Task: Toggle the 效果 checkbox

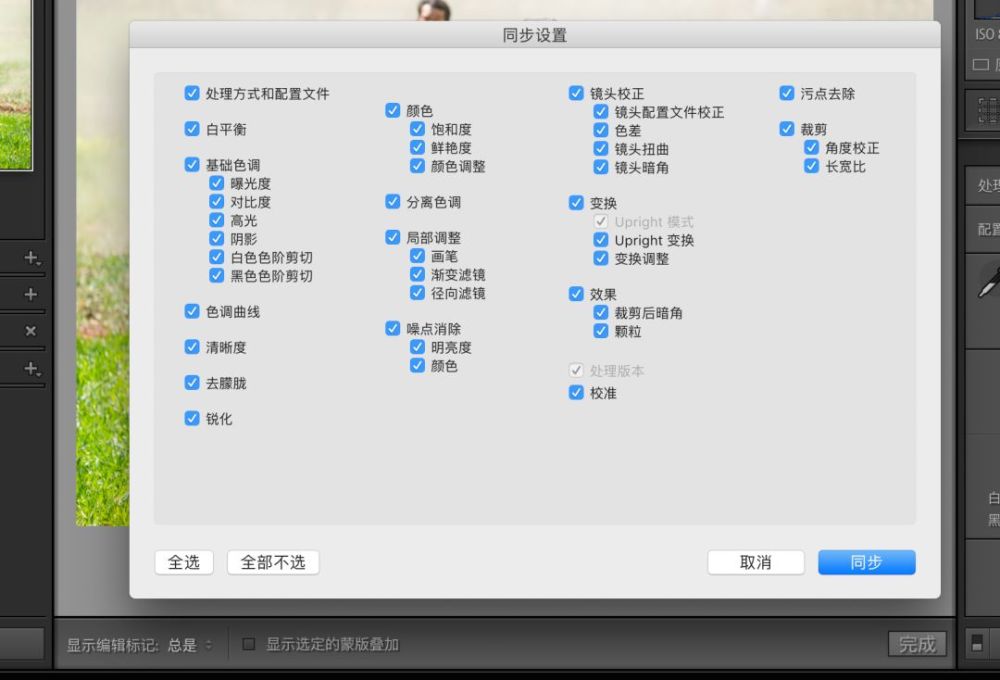Action: tap(577, 294)
